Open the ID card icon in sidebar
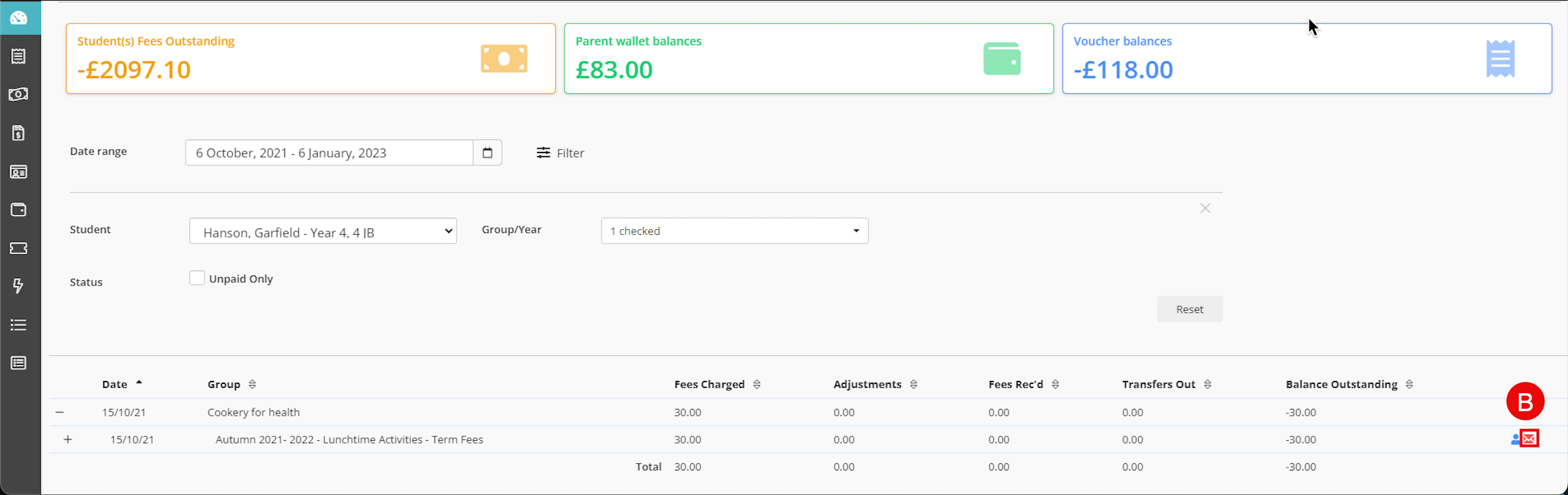The image size is (1568, 495). click(19, 172)
